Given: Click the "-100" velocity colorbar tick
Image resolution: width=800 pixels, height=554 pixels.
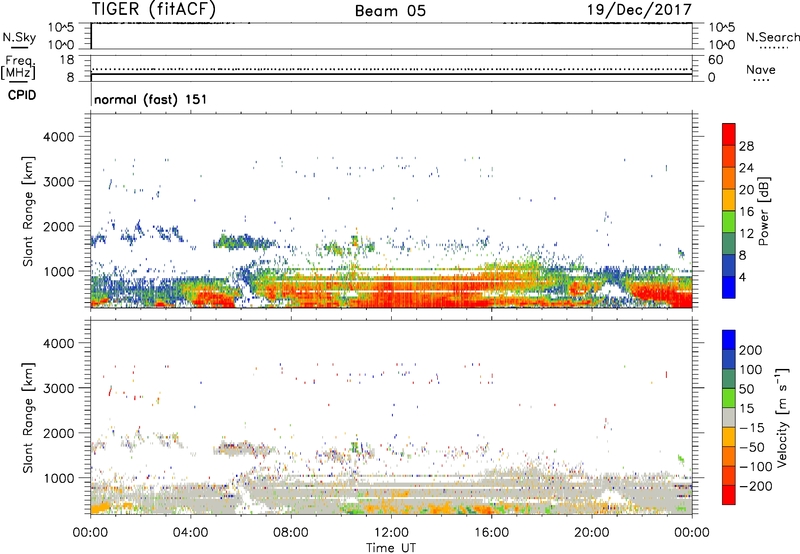Looking at the screenshot, I should (x=756, y=466).
